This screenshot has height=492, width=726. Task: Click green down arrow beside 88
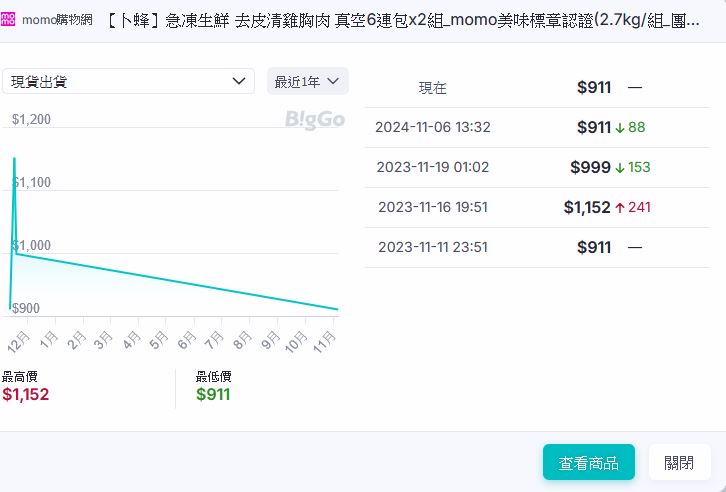[x=620, y=128]
